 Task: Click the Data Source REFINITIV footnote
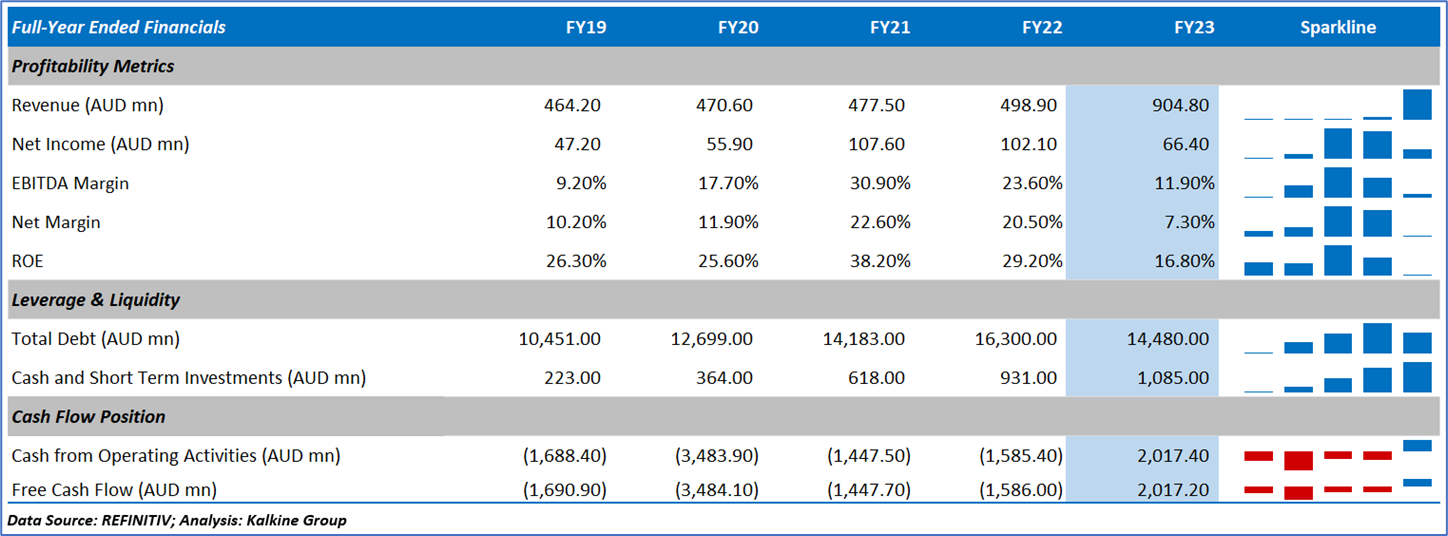point(177,520)
